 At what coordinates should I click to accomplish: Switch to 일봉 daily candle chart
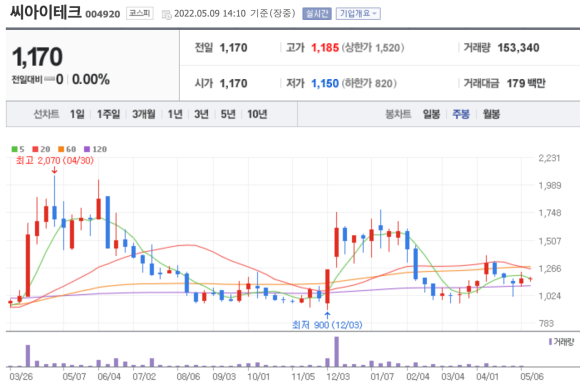[431, 114]
